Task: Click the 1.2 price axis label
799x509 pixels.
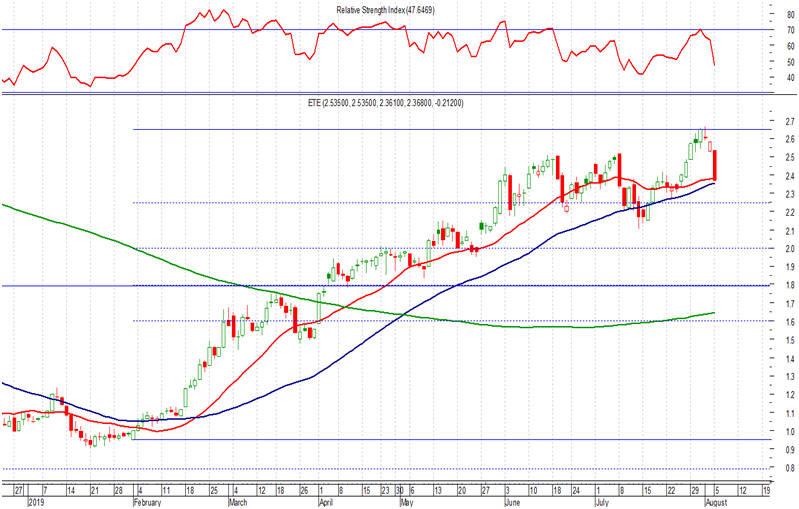Action: pyautogui.click(x=790, y=395)
